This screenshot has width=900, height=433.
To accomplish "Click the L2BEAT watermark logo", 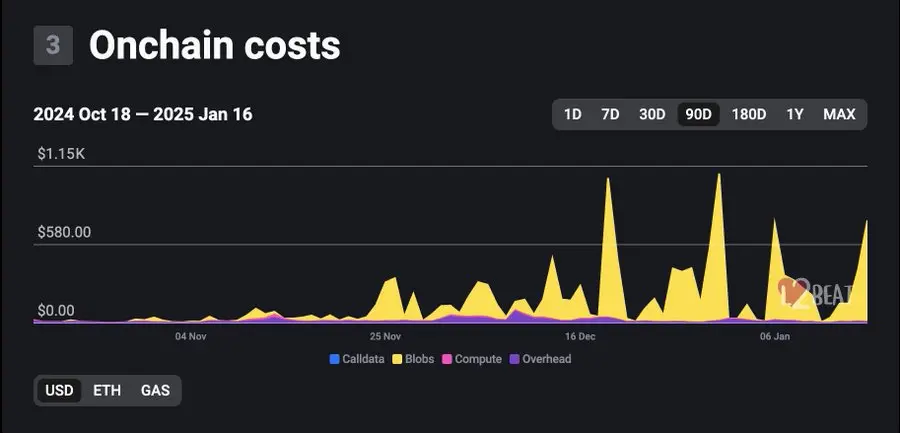I will coord(815,292).
